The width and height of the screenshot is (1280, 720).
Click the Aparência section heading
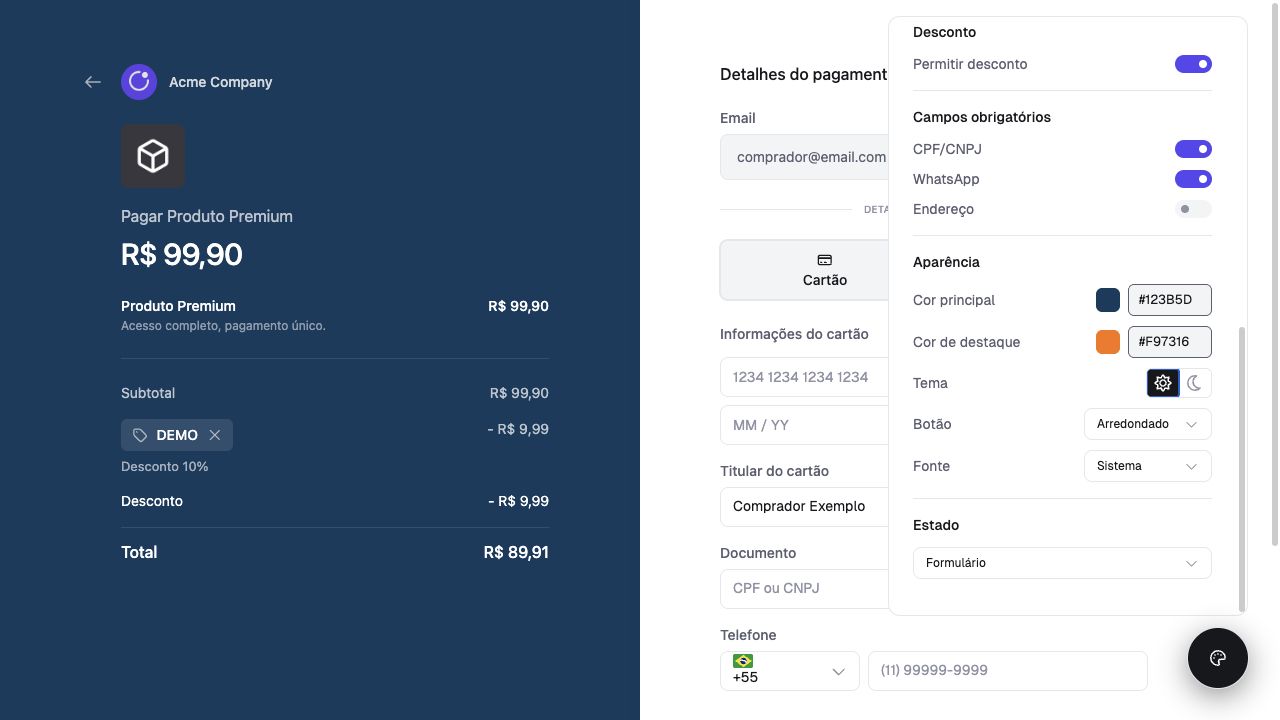[x=946, y=262]
